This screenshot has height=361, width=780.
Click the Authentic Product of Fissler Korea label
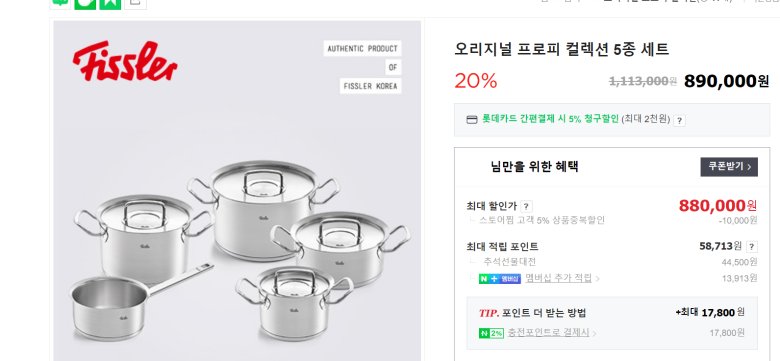click(363, 67)
